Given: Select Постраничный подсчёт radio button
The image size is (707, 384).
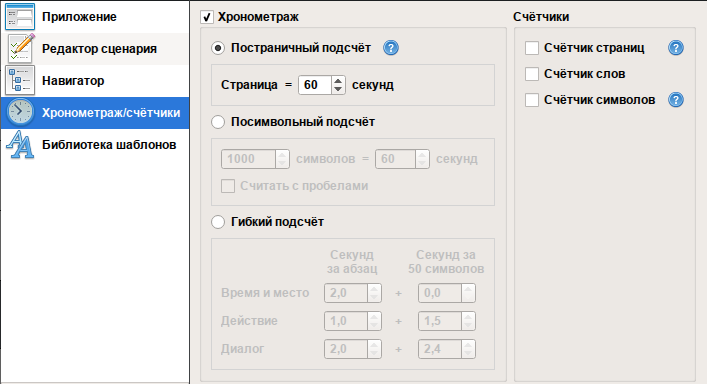Looking at the screenshot, I should point(218,48).
